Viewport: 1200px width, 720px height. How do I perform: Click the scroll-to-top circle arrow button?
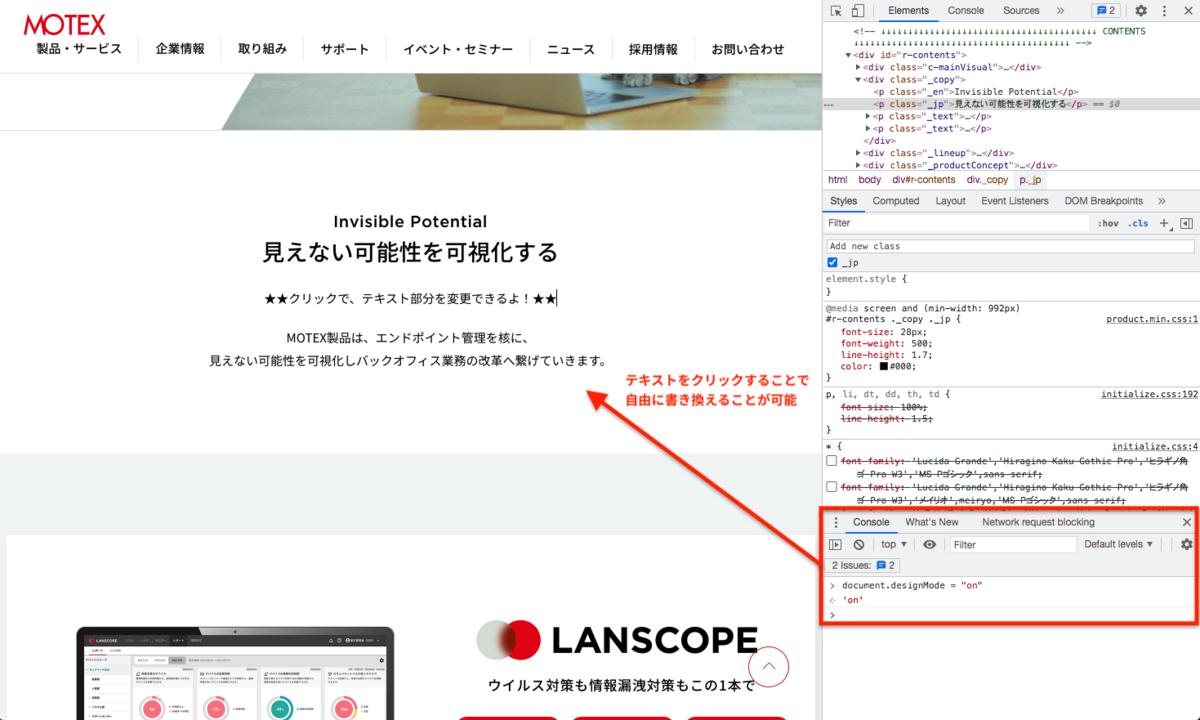(769, 666)
